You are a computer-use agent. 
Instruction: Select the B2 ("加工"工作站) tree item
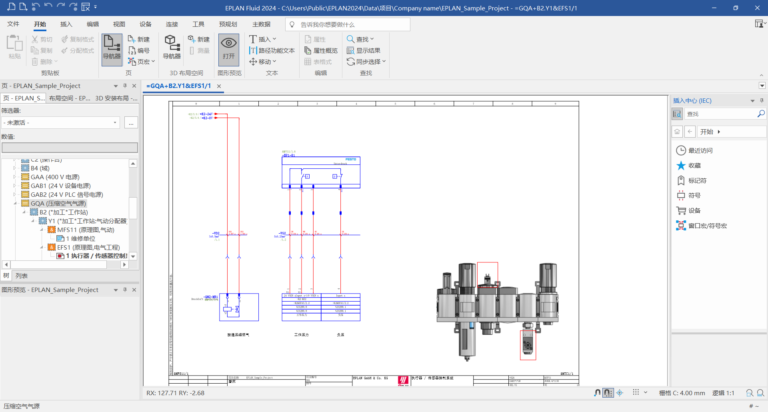[64, 212]
